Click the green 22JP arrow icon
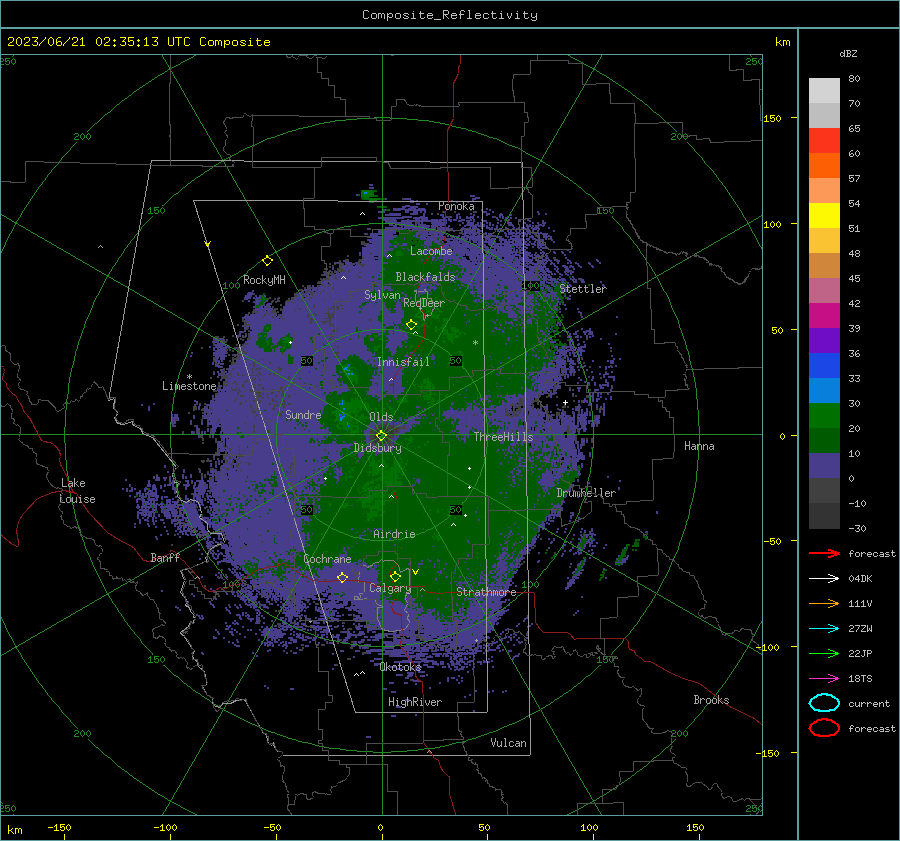Viewport: 900px width, 841px height. coord(824,653)
